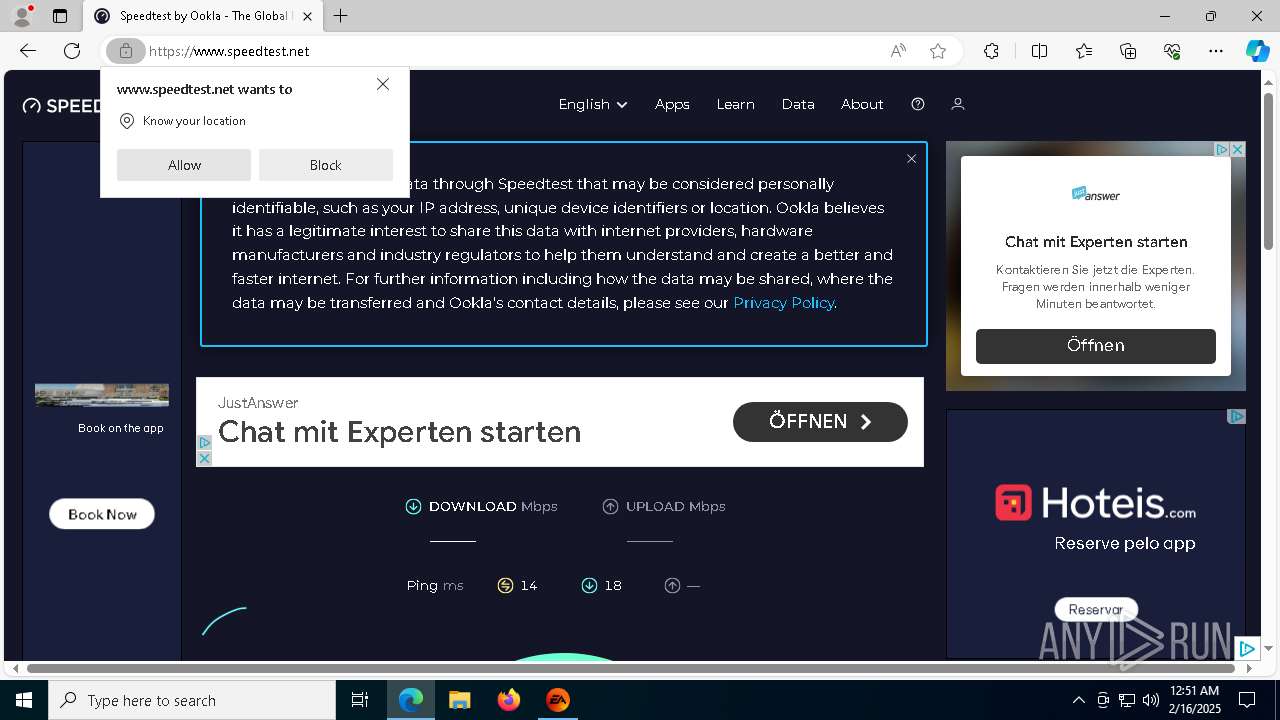This screenshot has height=720, width=1280.
Task: Click the Hoteis.com ad logo
Action: tap(1096, 502)
